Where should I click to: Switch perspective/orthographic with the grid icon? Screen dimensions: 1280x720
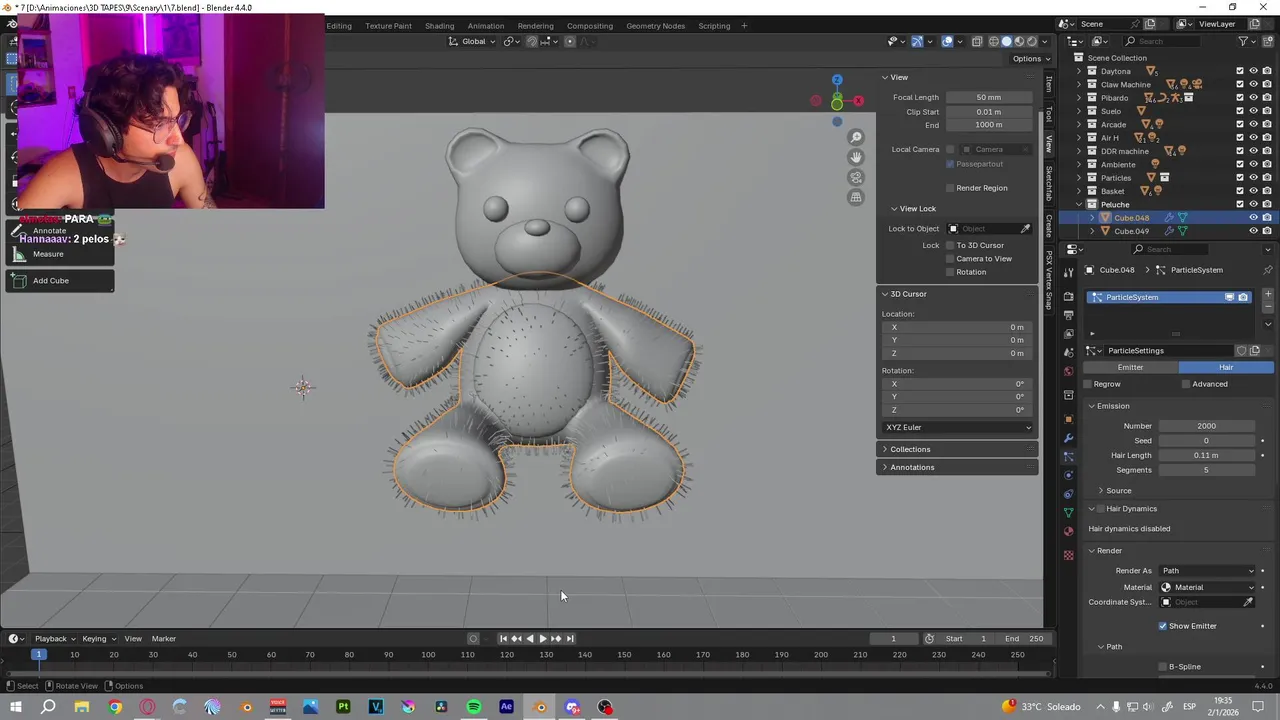pyautogui.click(x=856, y=197)
